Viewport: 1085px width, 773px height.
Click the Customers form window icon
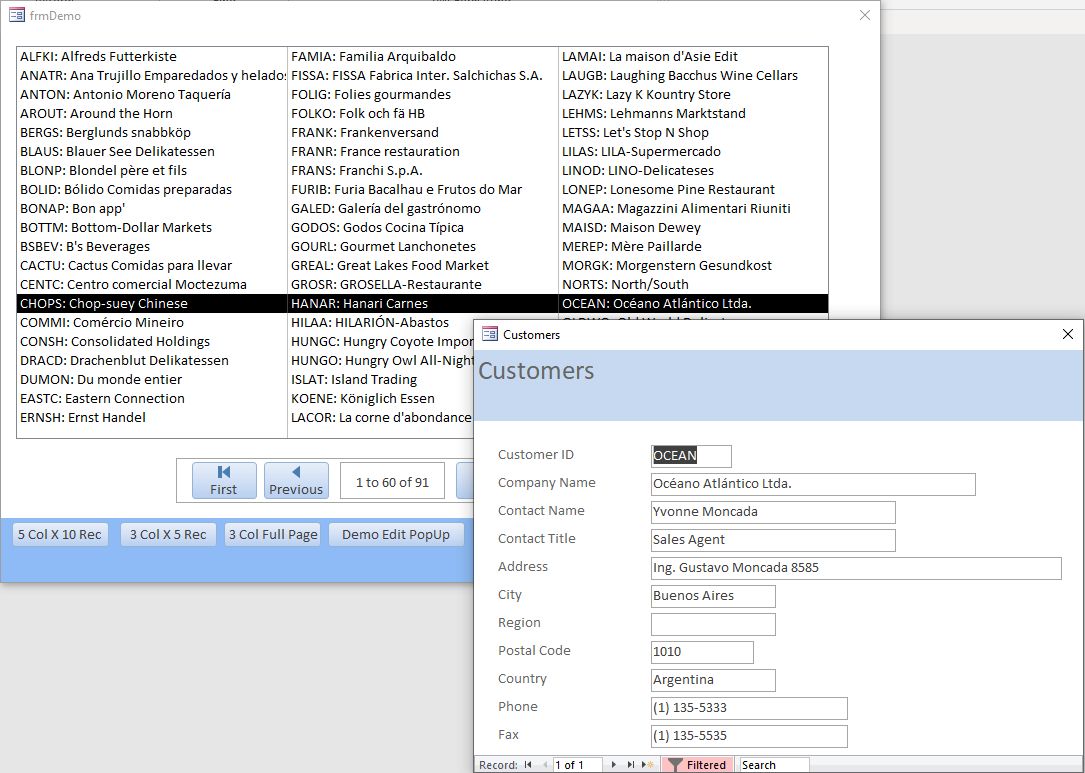click(490, 334)
